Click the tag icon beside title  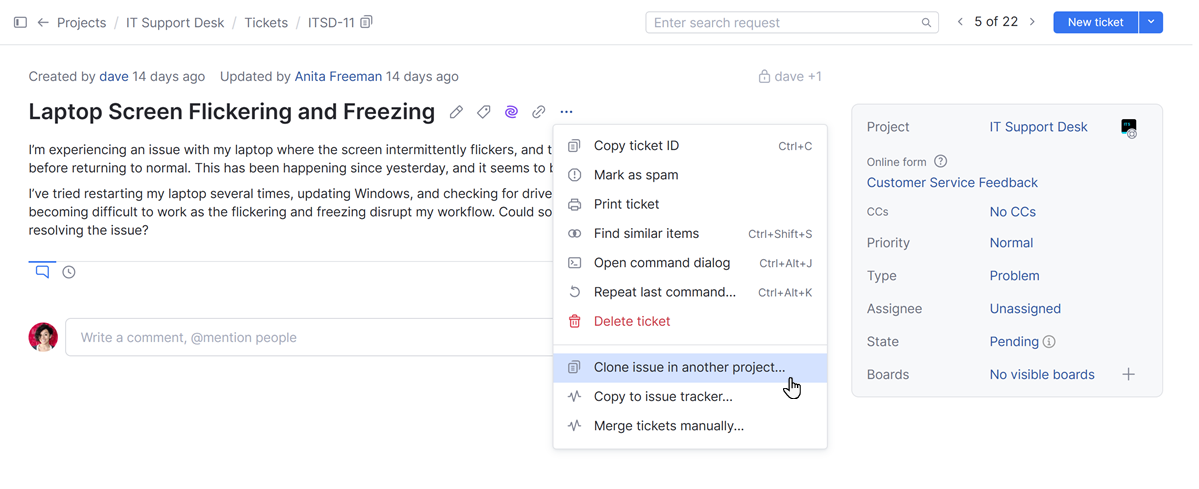tap(484, 112)
